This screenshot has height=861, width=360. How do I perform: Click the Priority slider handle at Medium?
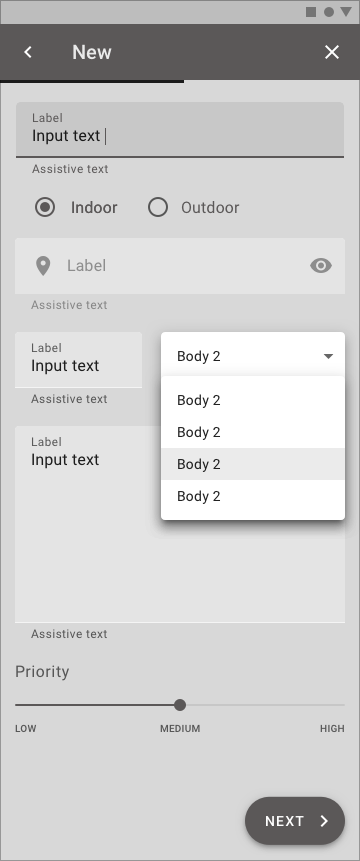(x=179, y=705)
